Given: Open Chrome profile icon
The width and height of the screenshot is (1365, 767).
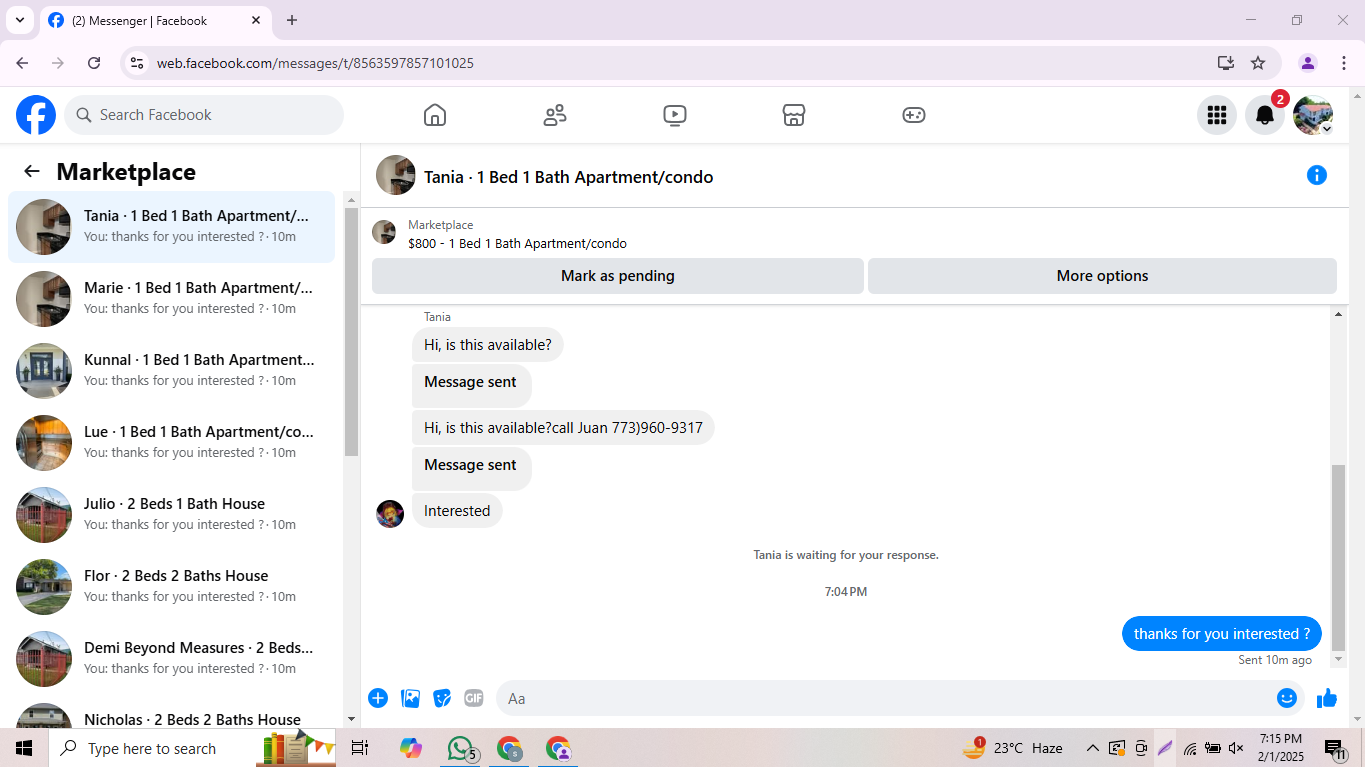Looking at the screenshot, I should click(x=1308, y=63).
